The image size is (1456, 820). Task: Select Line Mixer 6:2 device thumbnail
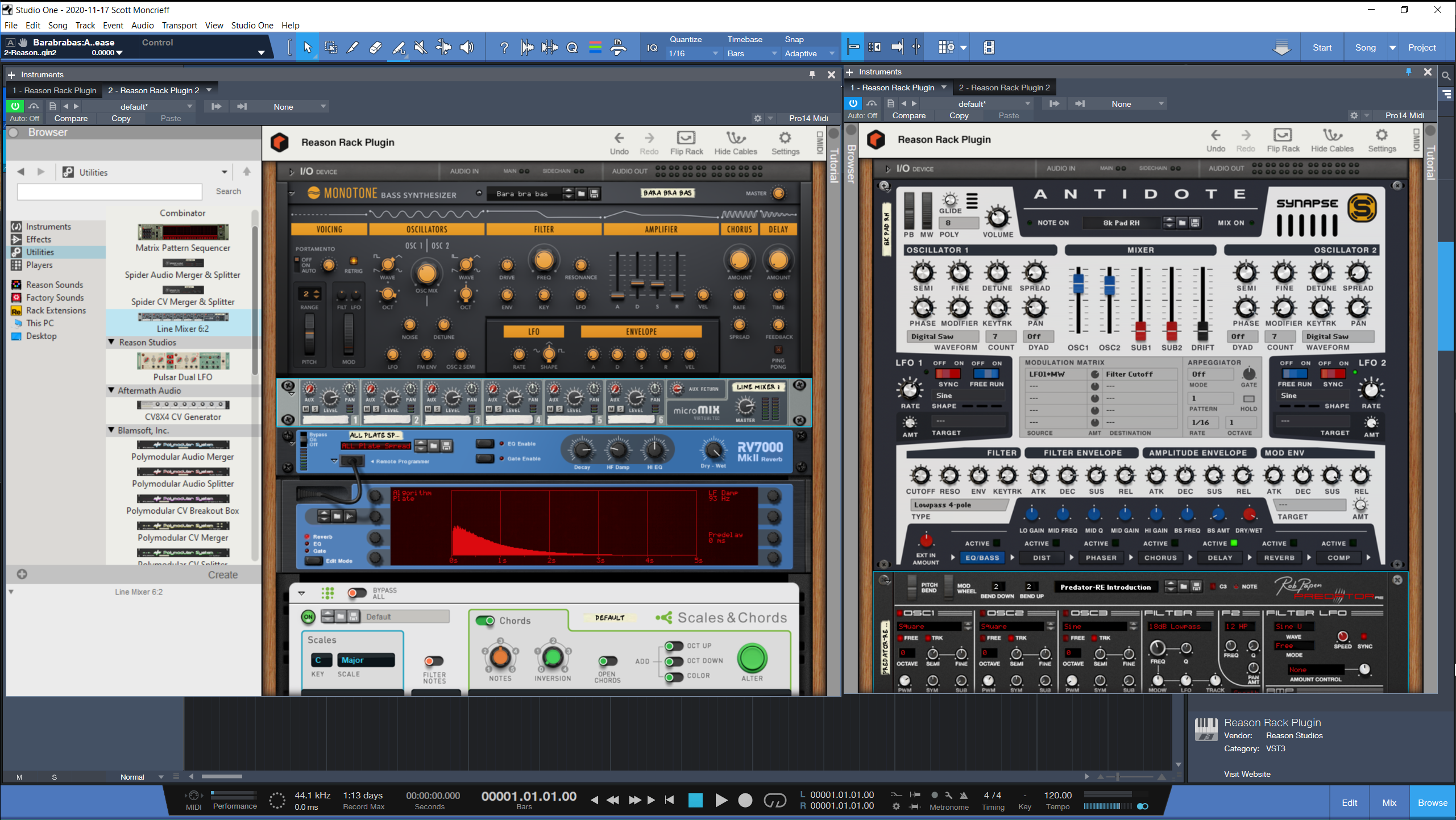click(x=182, y=317)
